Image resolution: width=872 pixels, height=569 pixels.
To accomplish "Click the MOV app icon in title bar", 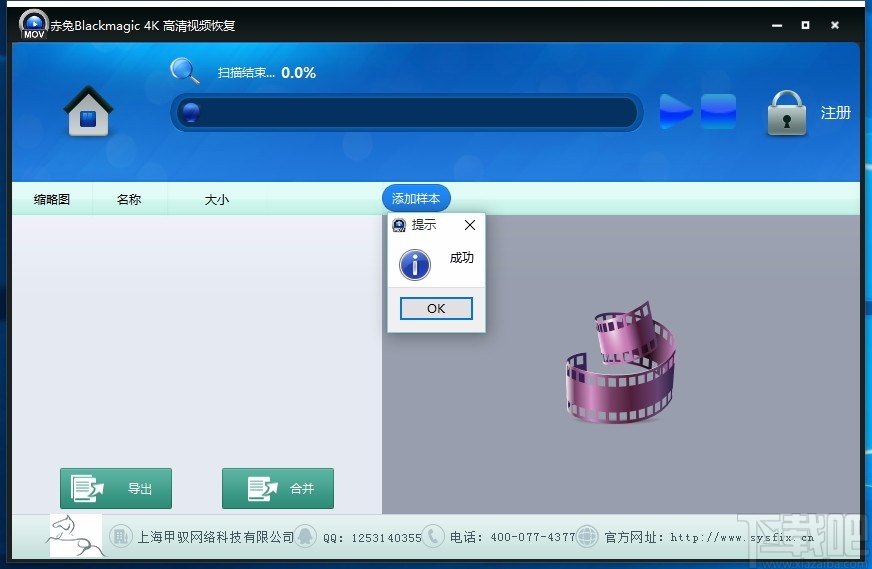I will pos(33,25).
